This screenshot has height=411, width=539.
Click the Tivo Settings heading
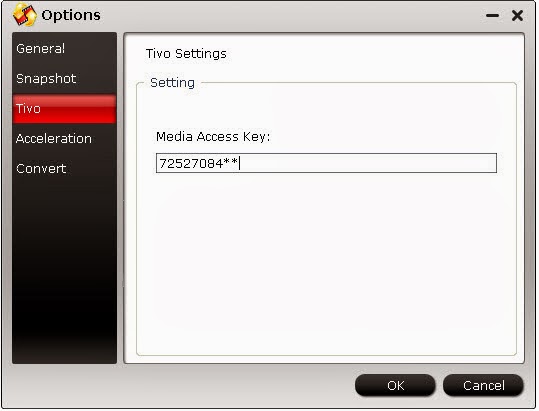pyautogui.click(x=186, y=54)
